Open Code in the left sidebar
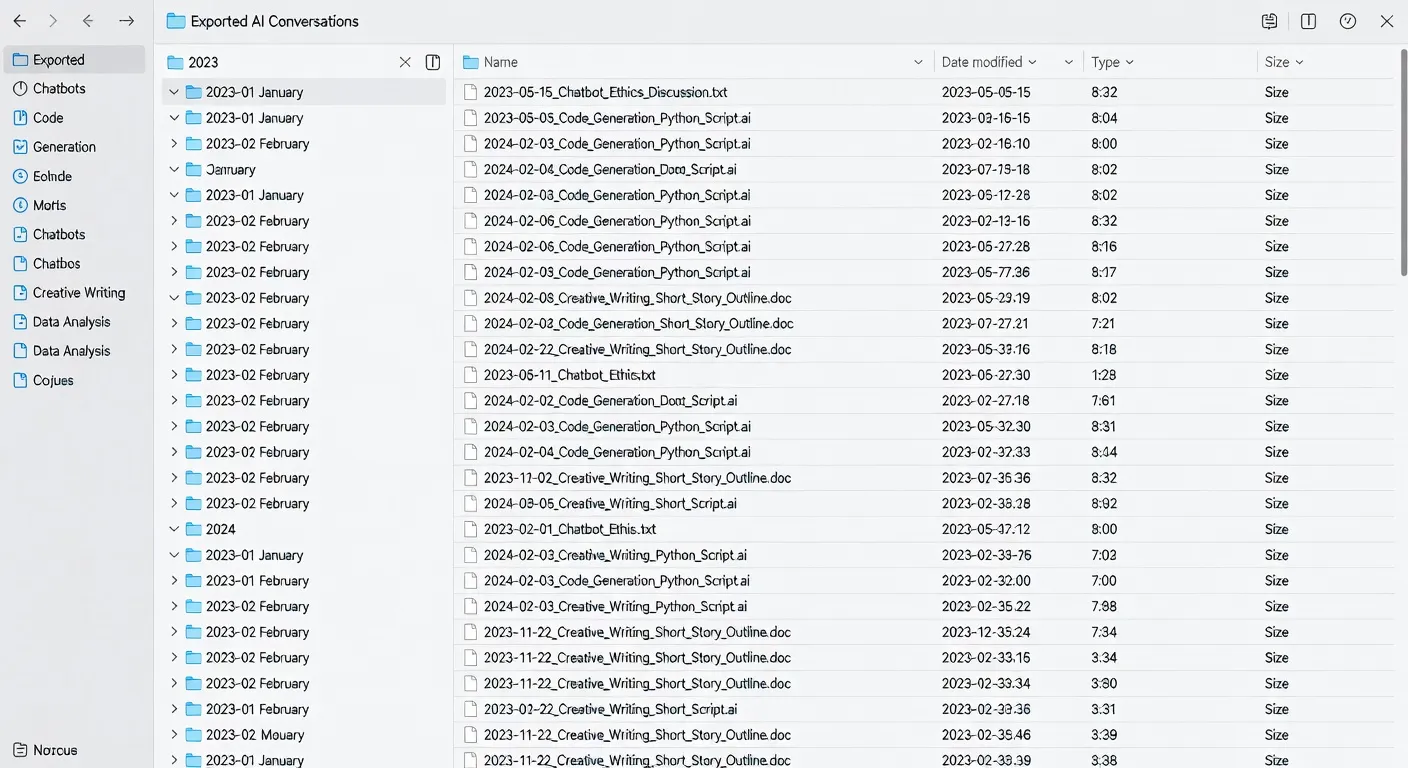This screenshot has width=1408, height=768. click(x=48, y=118)
